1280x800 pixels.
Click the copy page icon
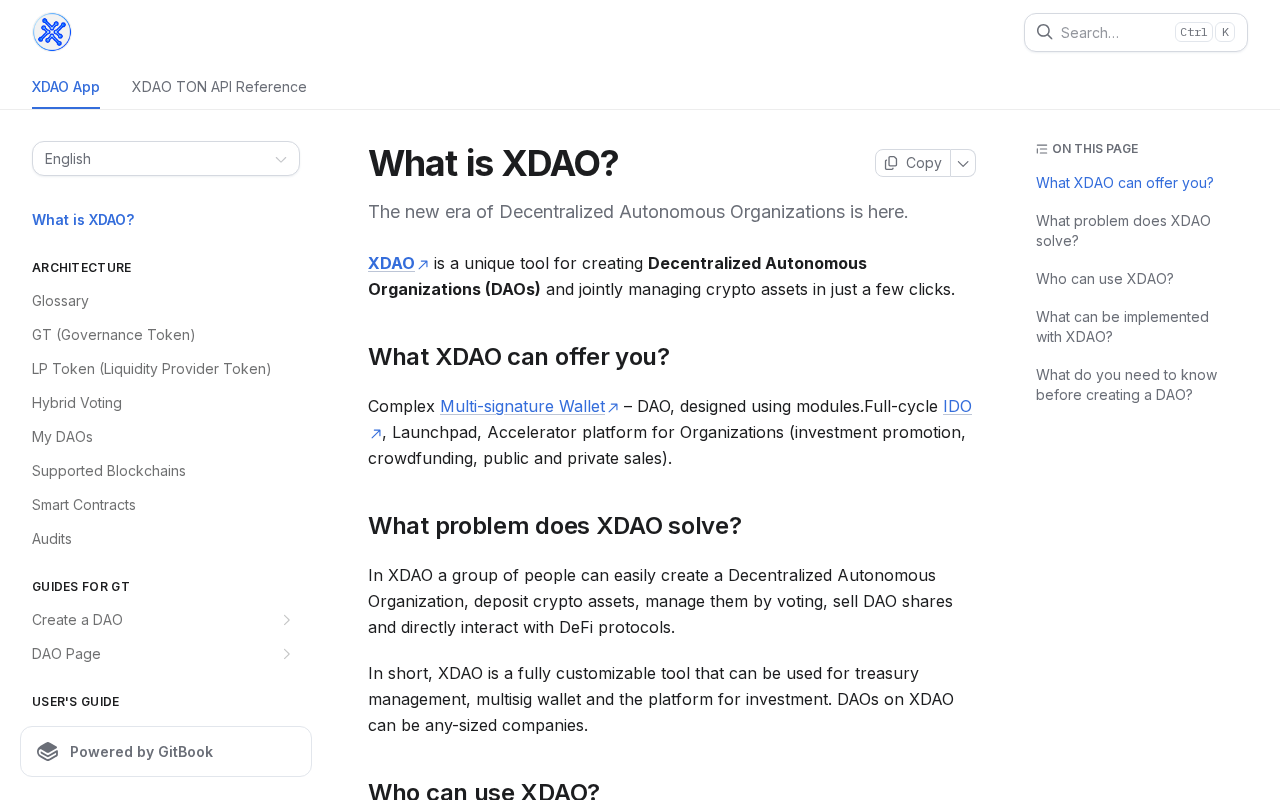[x=891, y=163]
